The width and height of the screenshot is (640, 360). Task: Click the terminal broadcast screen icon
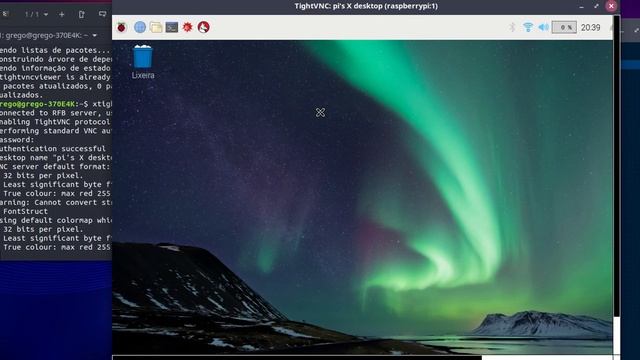tap(102, 14)
